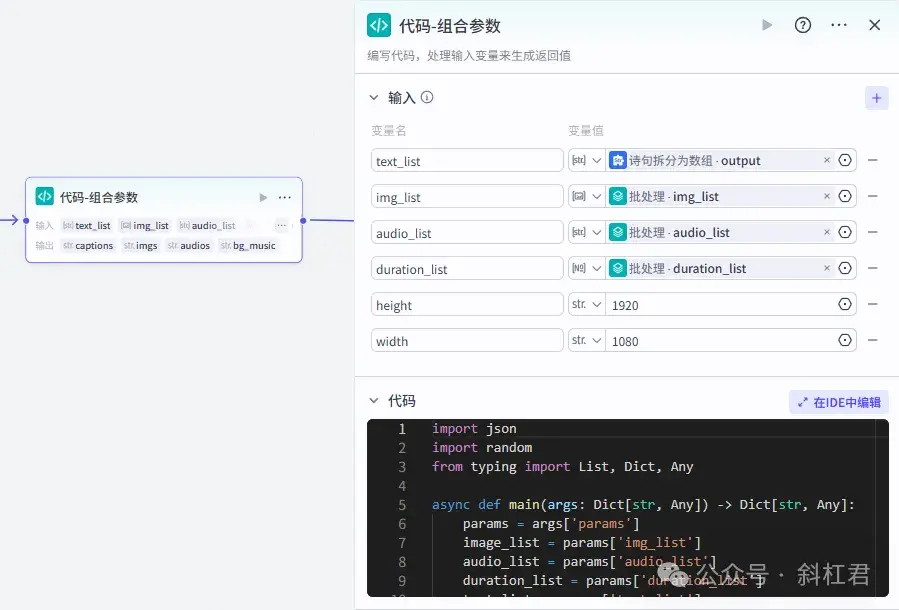Select the captions output tag on node
Viewport: 899px width, 610px height.
88,245
